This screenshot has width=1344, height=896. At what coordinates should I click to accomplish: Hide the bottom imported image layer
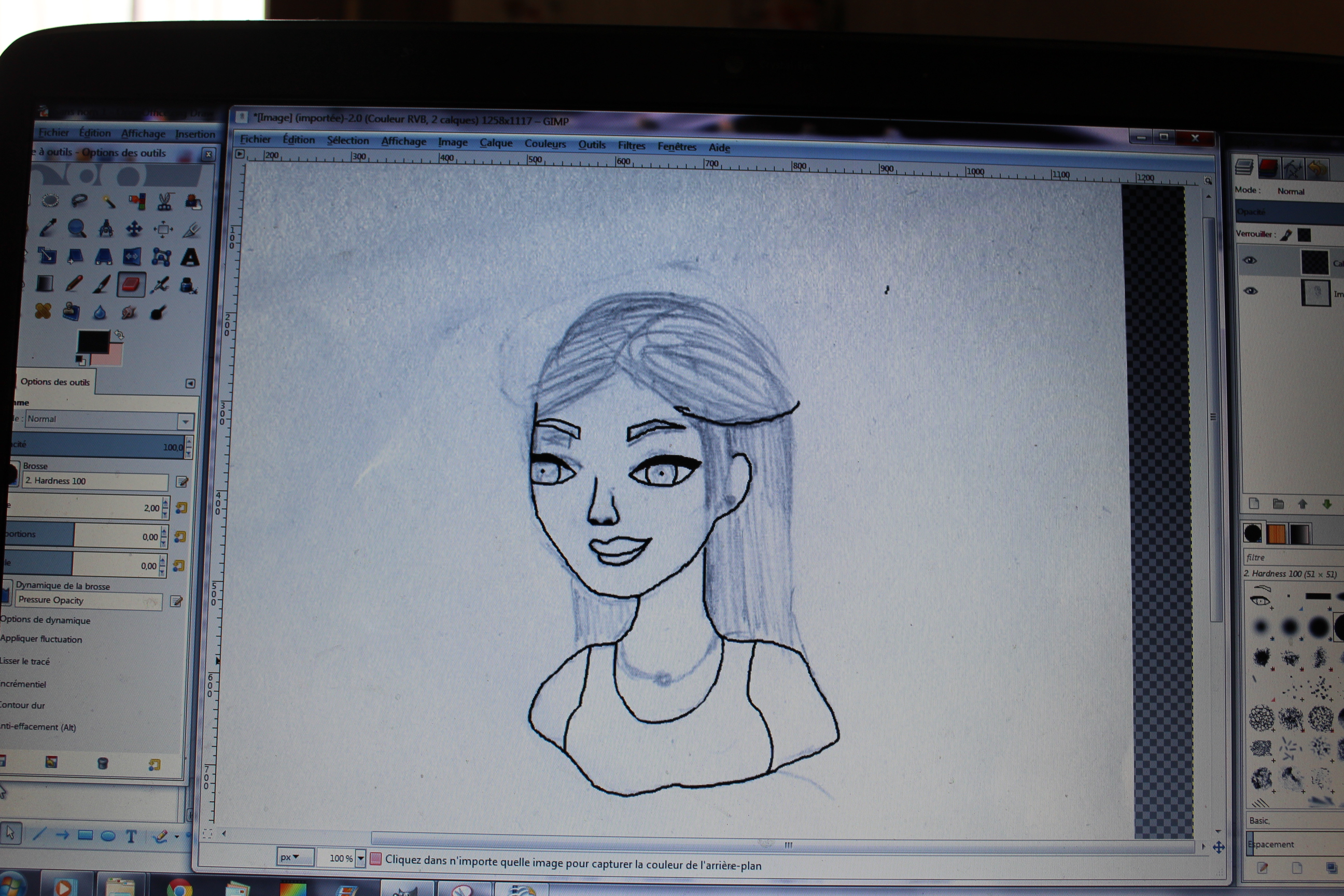1250,291
